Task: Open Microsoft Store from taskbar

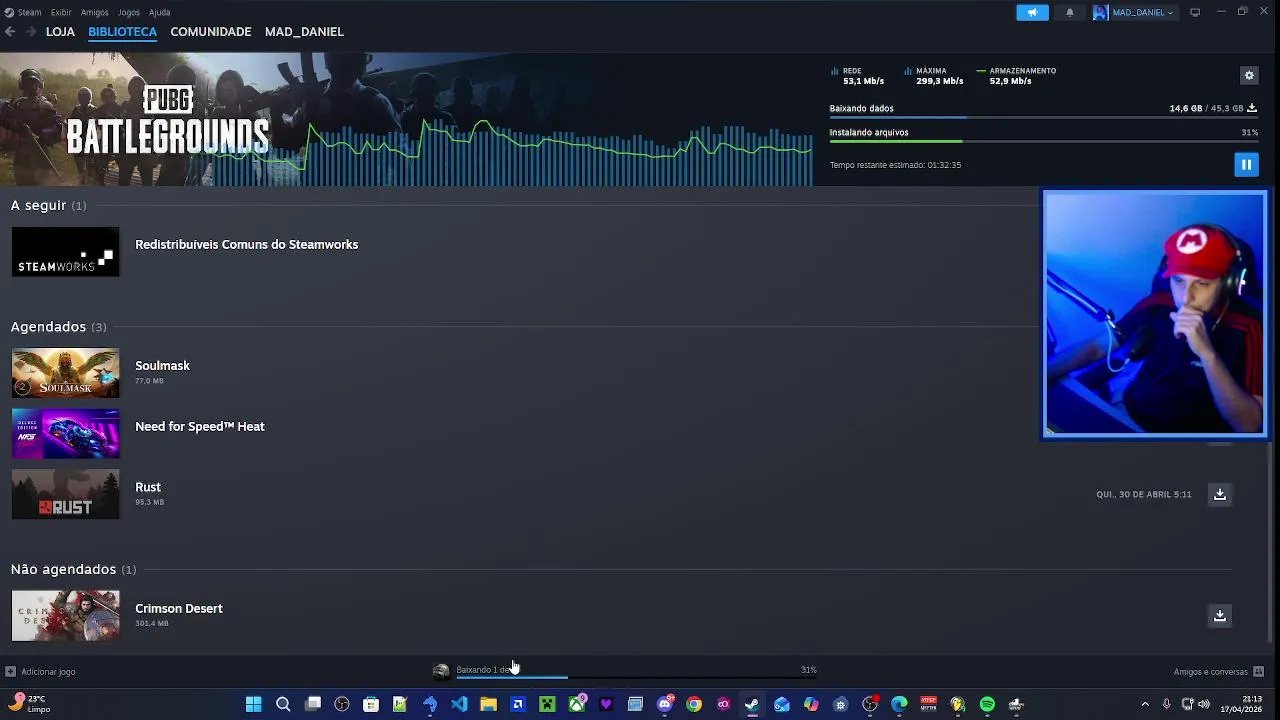Action: click(371, 704)
